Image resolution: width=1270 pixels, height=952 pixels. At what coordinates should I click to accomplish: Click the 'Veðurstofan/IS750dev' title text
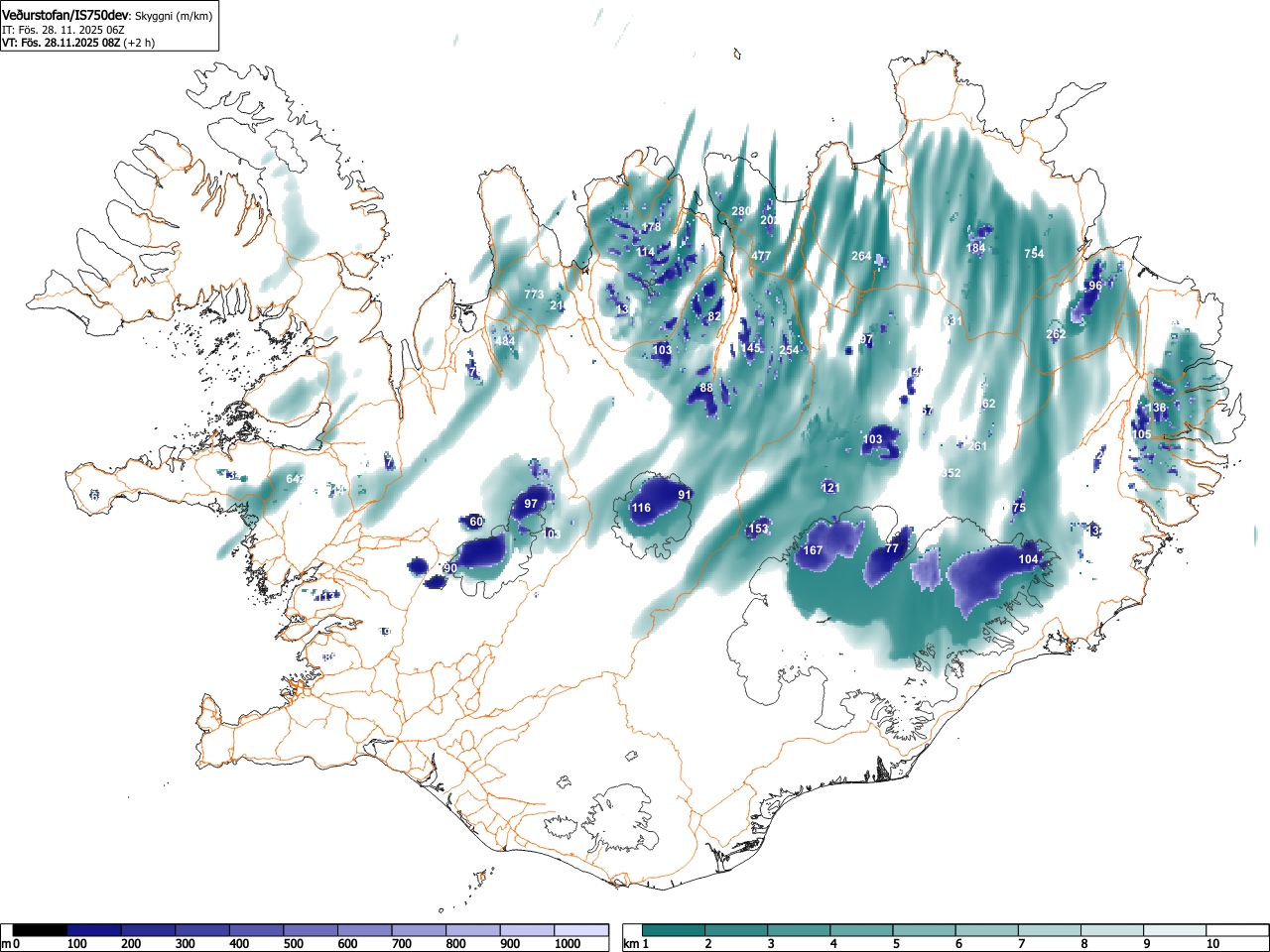click(x=65, y=15)
